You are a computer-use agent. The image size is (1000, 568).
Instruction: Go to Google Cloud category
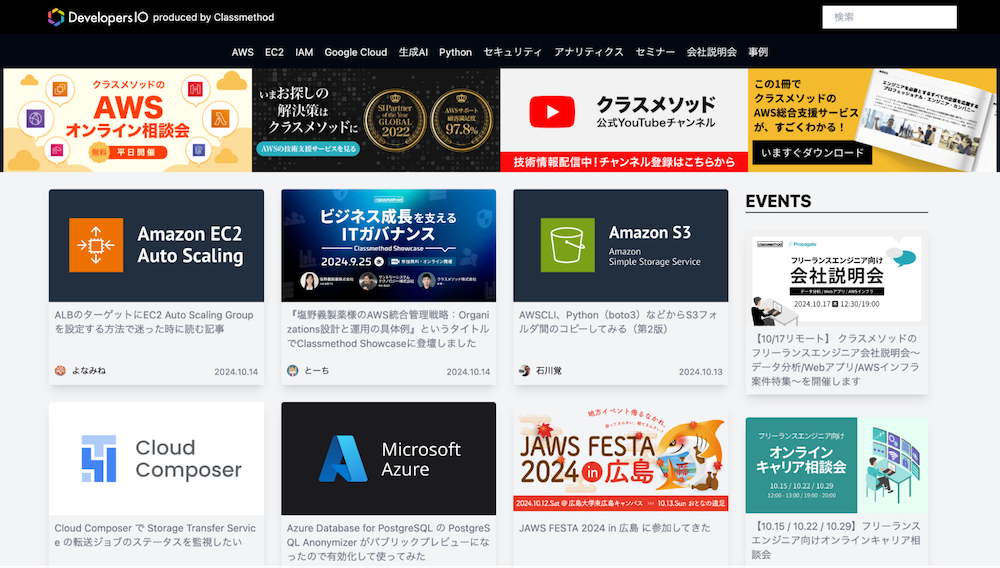356,52
